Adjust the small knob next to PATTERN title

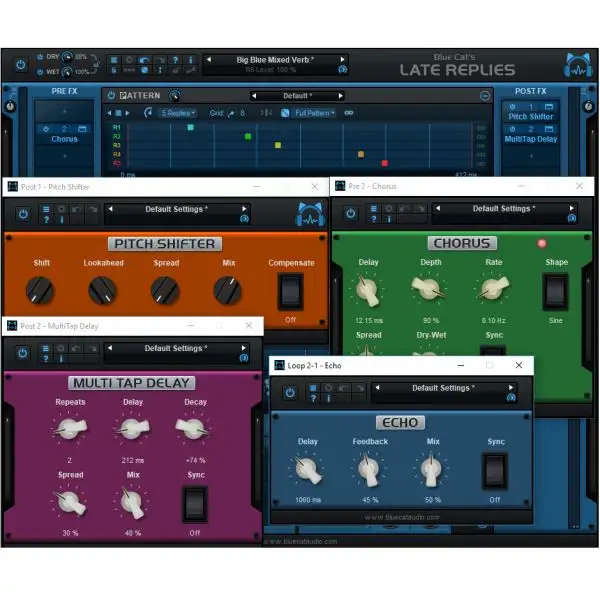174,96
